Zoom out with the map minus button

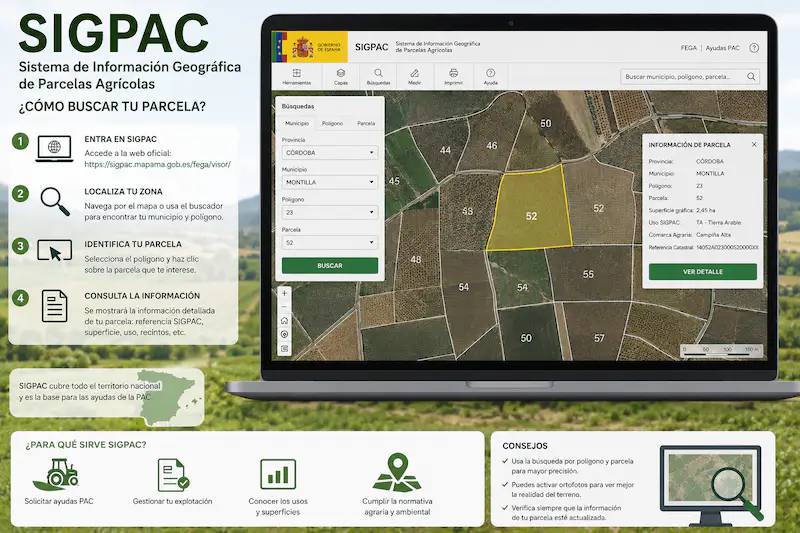pyautogui.click(x=284, y=307)
